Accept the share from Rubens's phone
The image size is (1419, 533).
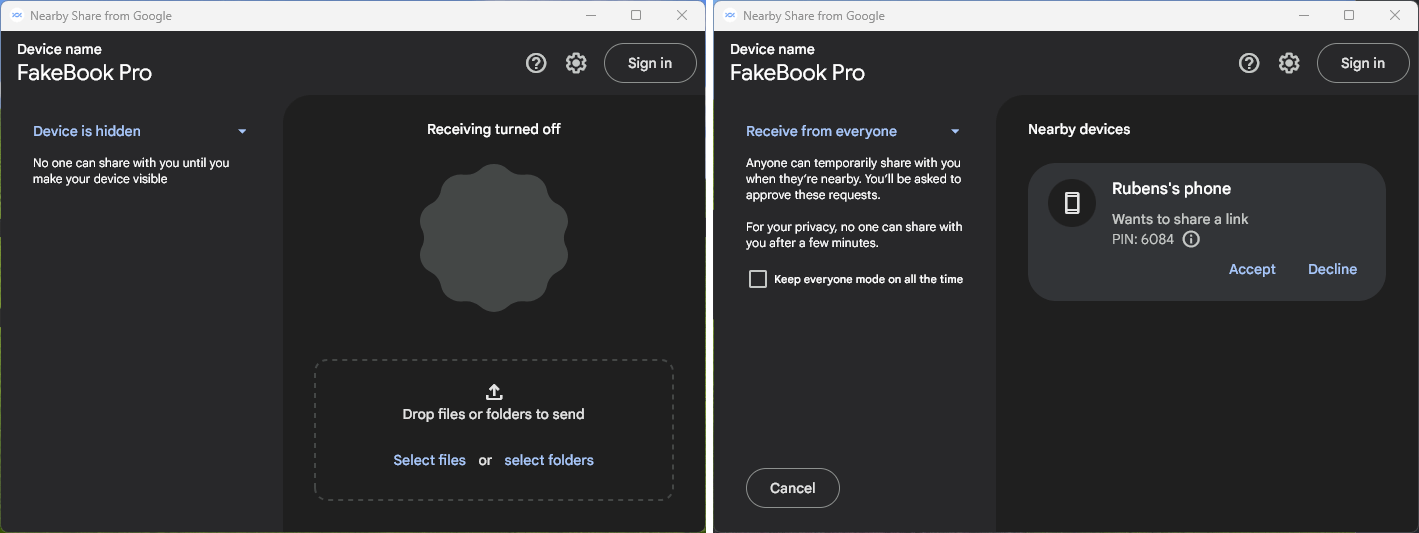click(x=1252, y=269)
